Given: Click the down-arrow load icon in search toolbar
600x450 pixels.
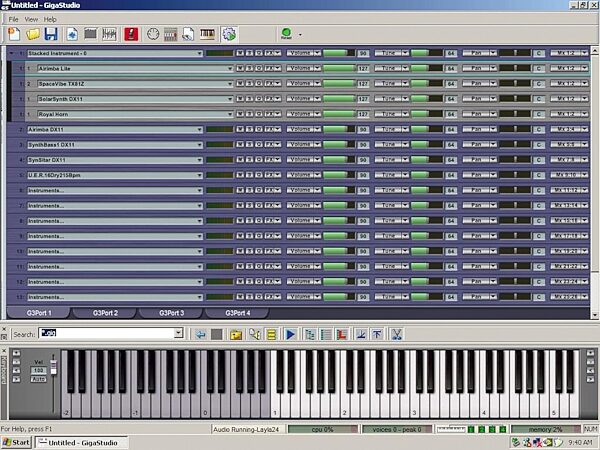Looking at the screenshot, I should click(360, 335).
